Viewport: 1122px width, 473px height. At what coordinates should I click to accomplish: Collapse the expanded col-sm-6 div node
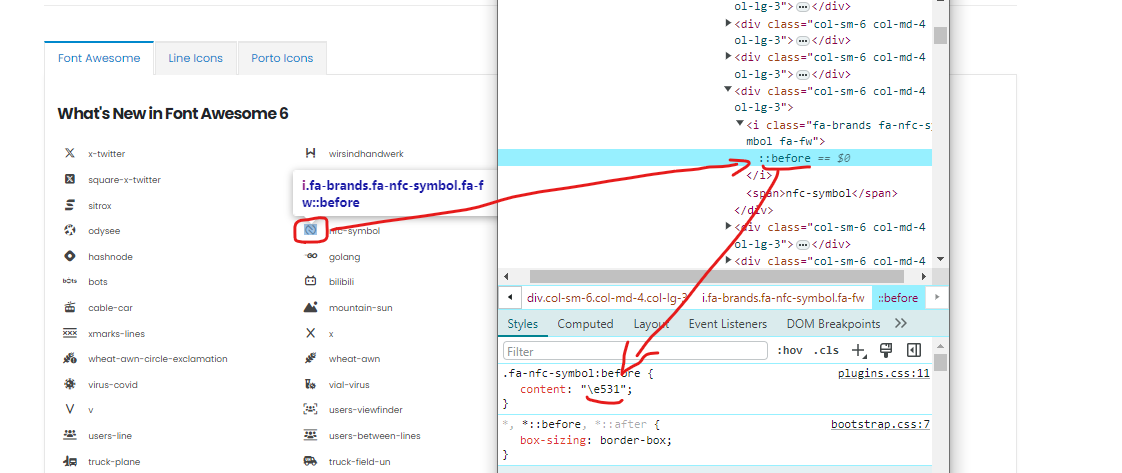pos(728,90)
